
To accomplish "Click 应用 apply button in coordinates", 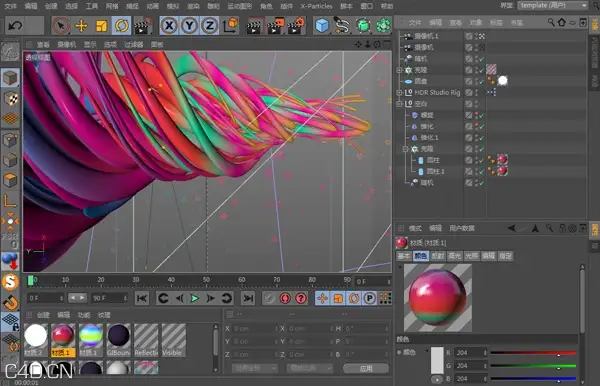I will click(x=366, y=368).
